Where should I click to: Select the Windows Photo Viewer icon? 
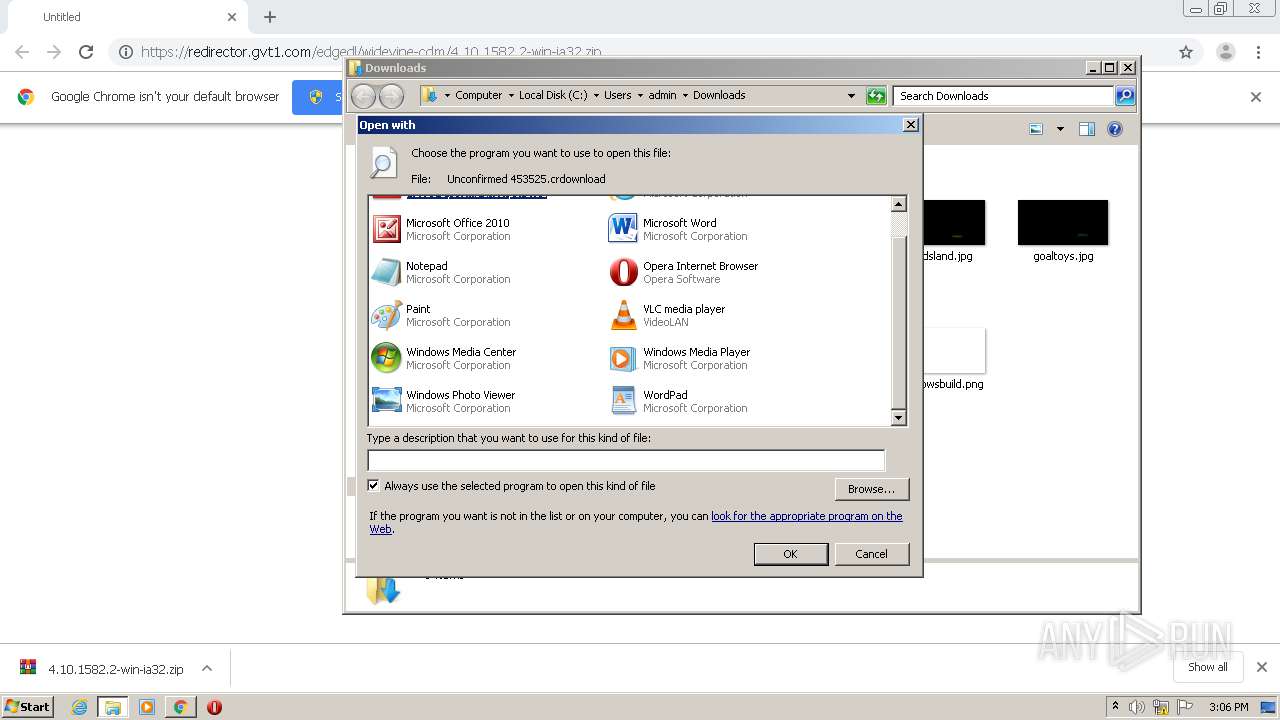pos(386,401)
